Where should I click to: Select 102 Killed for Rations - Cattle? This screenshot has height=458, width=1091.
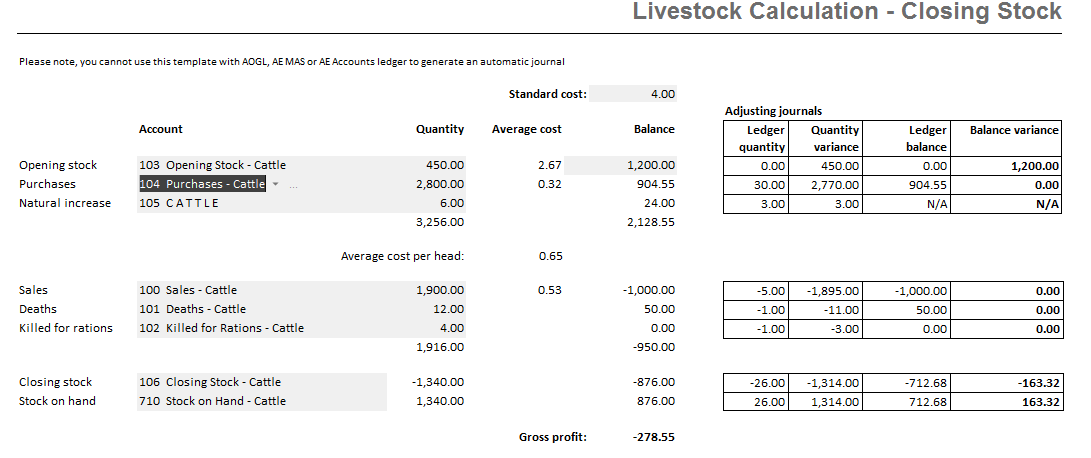221,328
